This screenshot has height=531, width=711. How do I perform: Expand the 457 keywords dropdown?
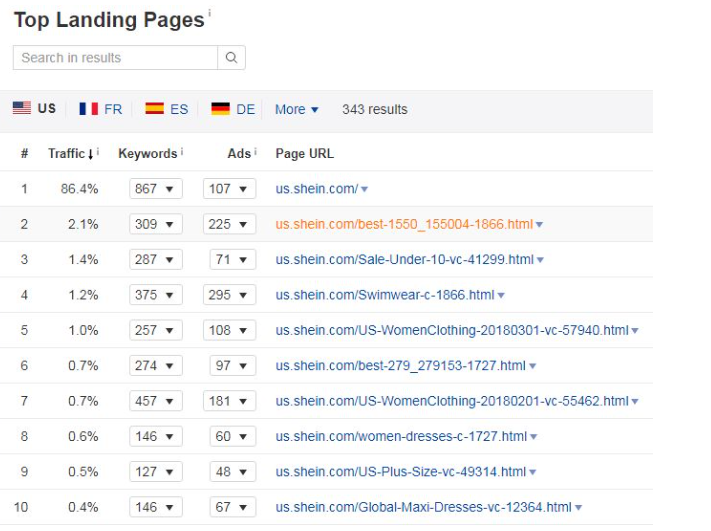point(156,401)
